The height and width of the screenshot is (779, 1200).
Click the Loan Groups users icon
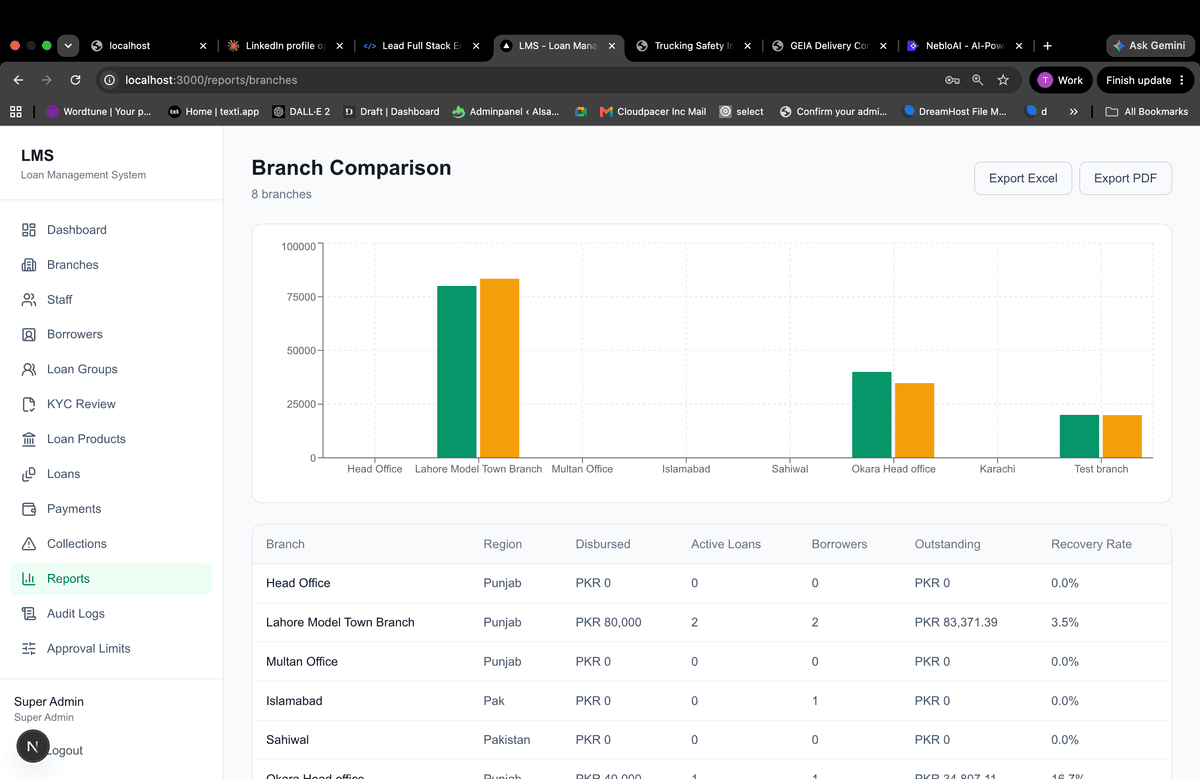pos(29,369)
